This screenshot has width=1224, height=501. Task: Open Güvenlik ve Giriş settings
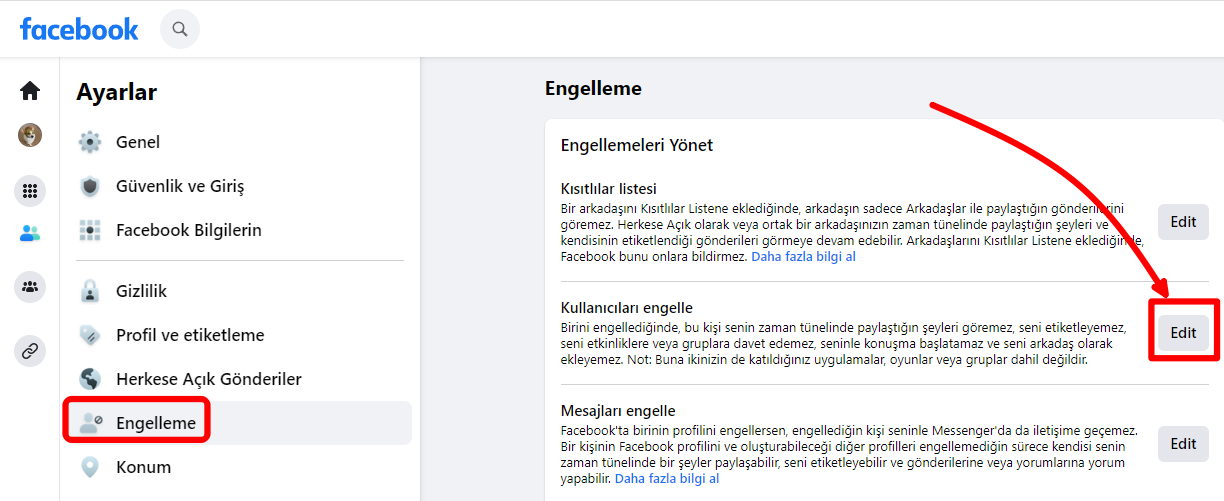click(240, 186)
